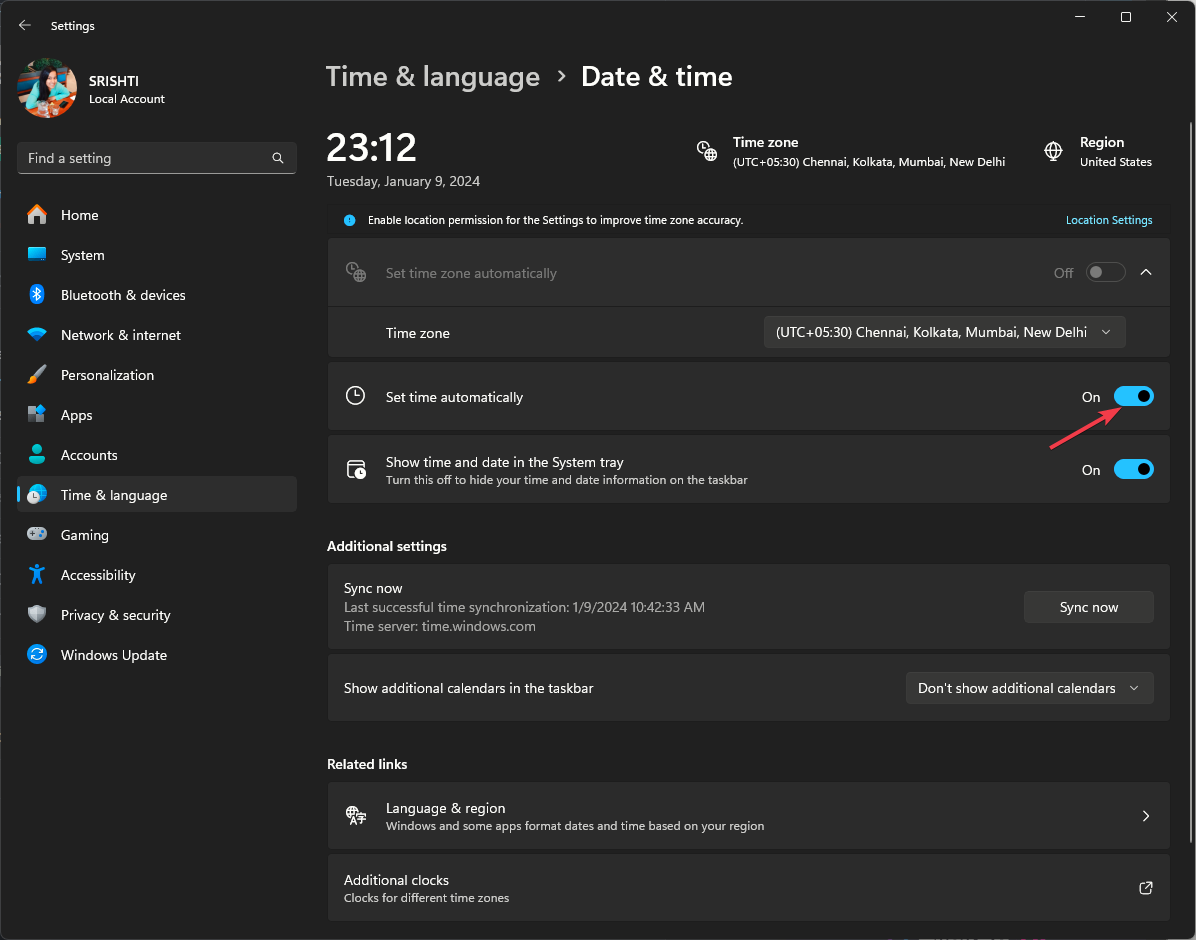Go to Accounts settings
The width and height of the screenshot is (1196, 940).
(x=89, y=455)
